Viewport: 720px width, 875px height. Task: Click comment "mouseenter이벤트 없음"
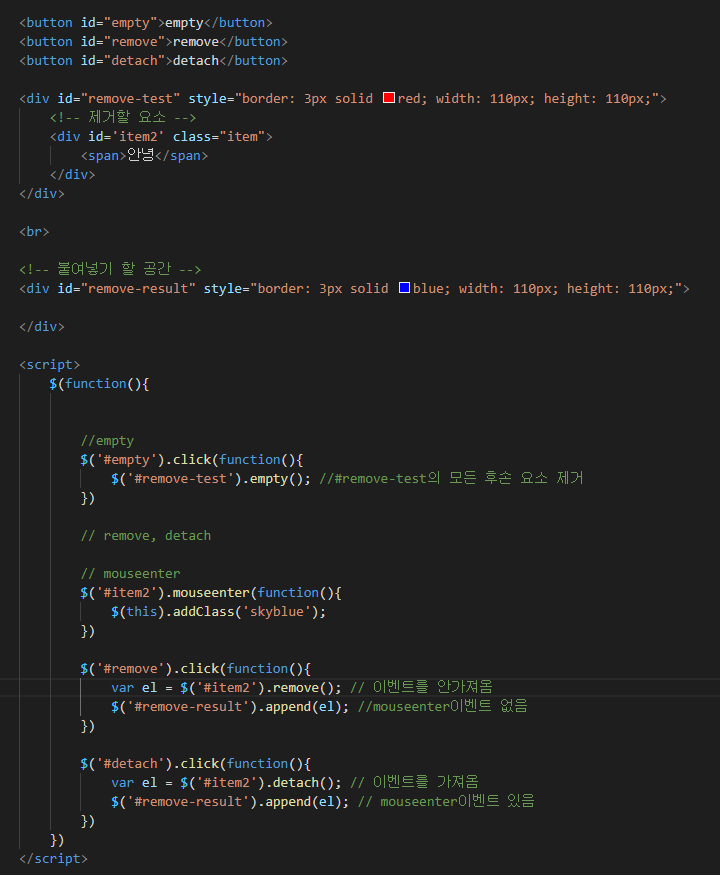click(450, 706)
